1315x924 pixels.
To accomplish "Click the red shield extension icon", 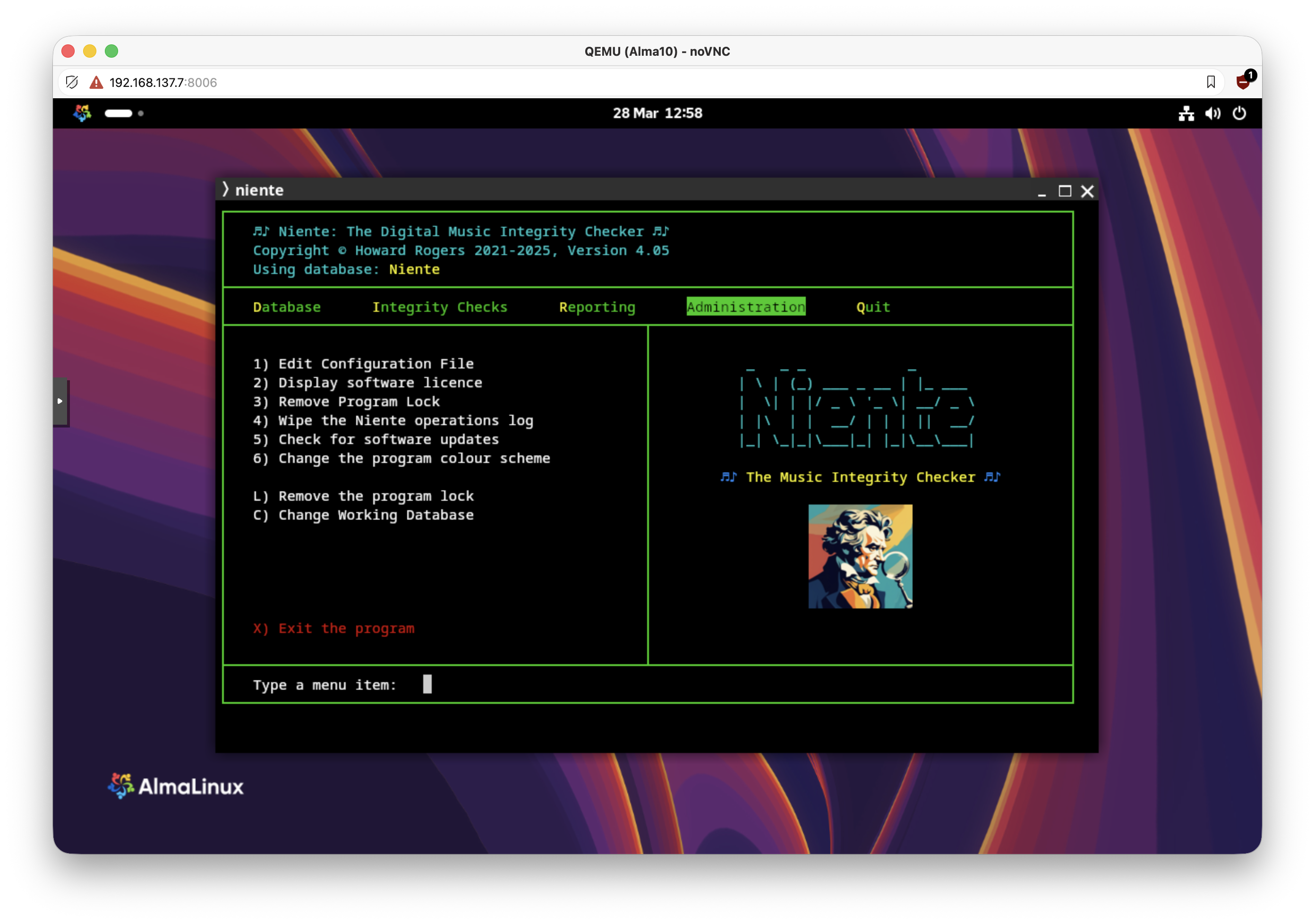I will pyautogui.click(x=1243, y=82).
